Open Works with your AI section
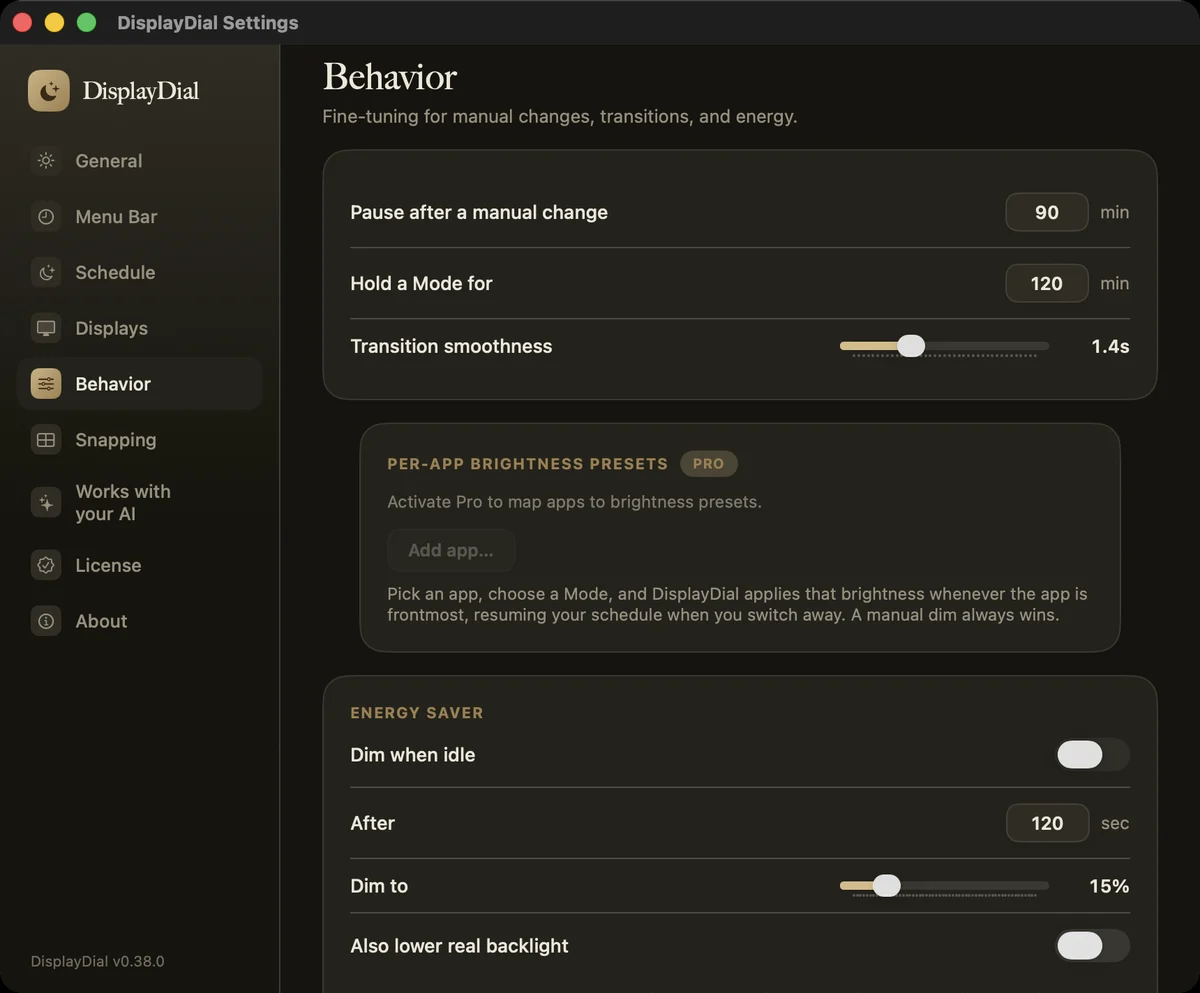 140,503
